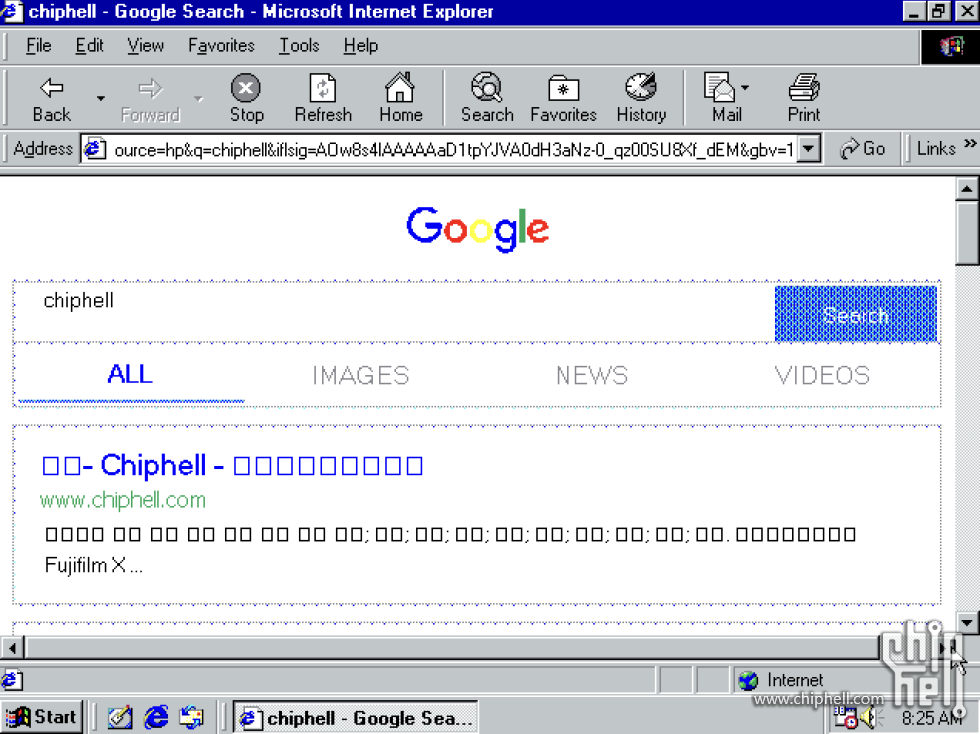980x734 pixels.
Task: Open the Back history dropdown arrow
Action: click(x=100, y=99)
